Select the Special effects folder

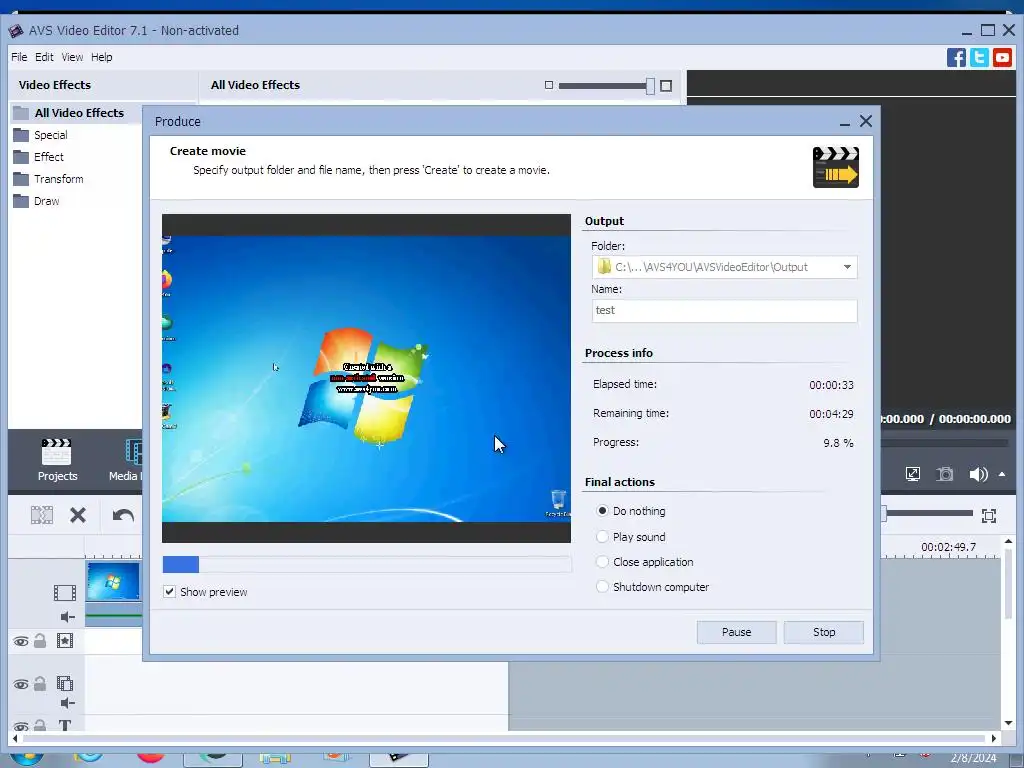[x=50, y=135]
